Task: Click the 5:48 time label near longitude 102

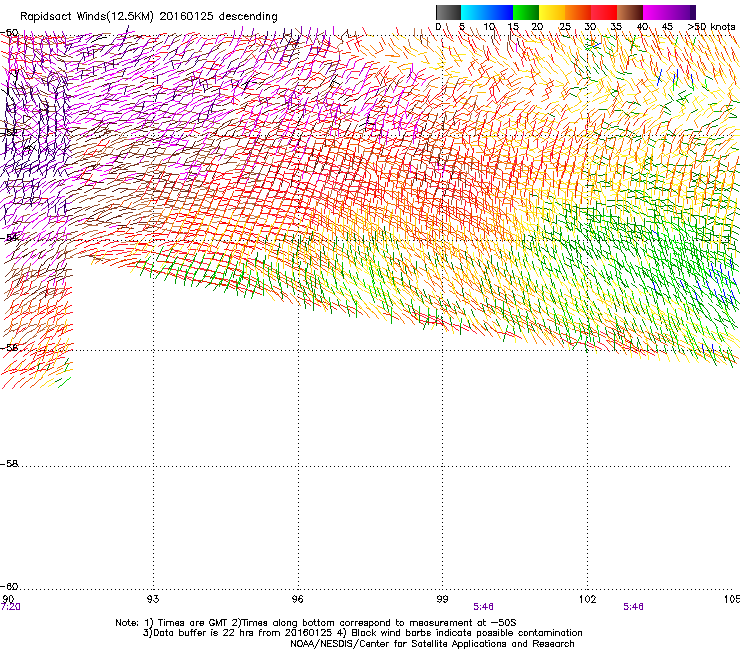Action: (633, 607)
